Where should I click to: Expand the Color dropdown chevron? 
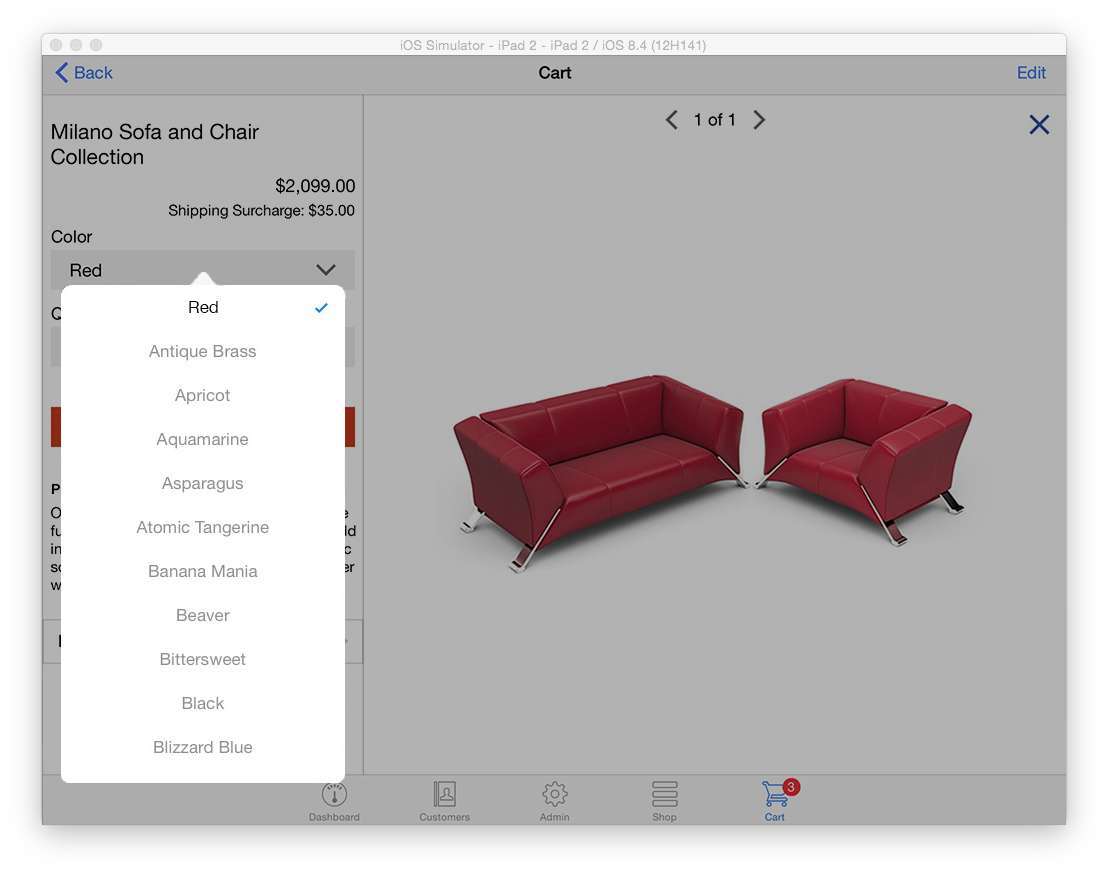pyautogui.click(x=326, y=270)
